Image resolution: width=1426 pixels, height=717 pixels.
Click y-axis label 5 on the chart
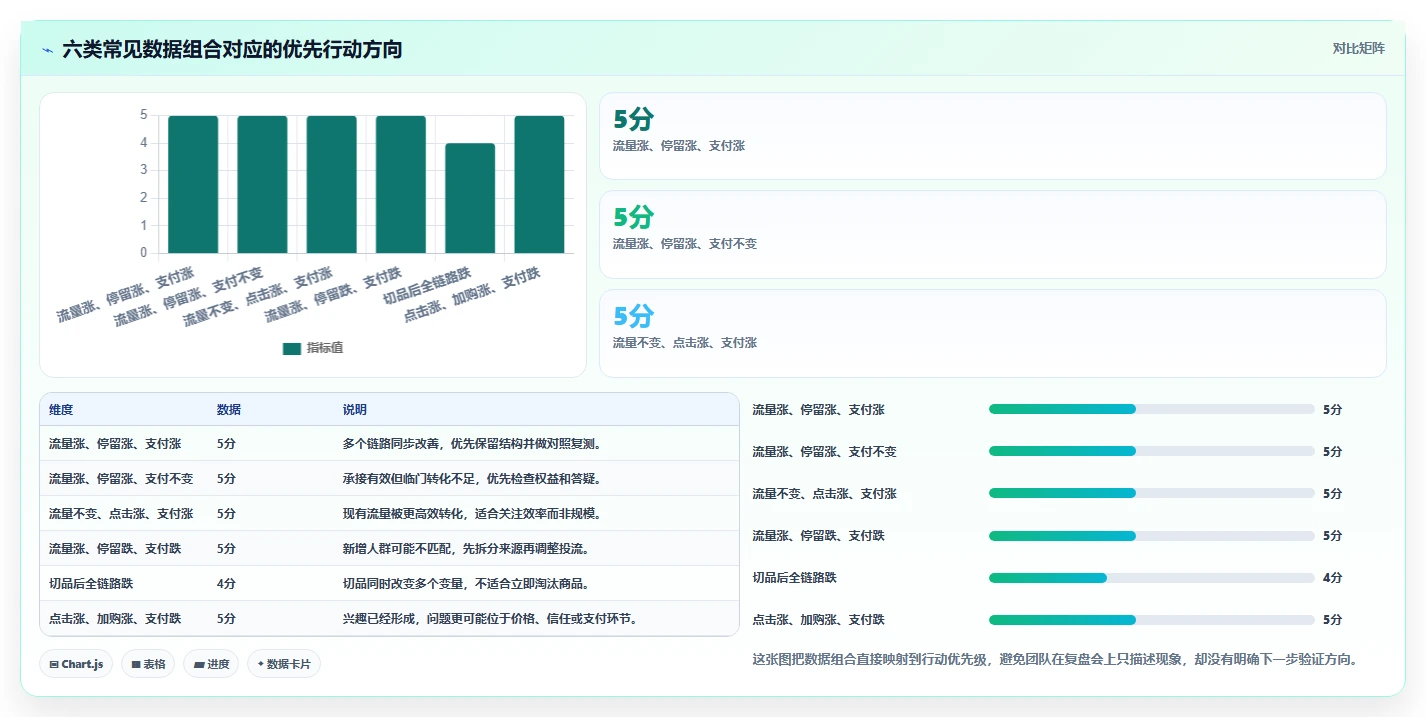[x=143, y=115]
